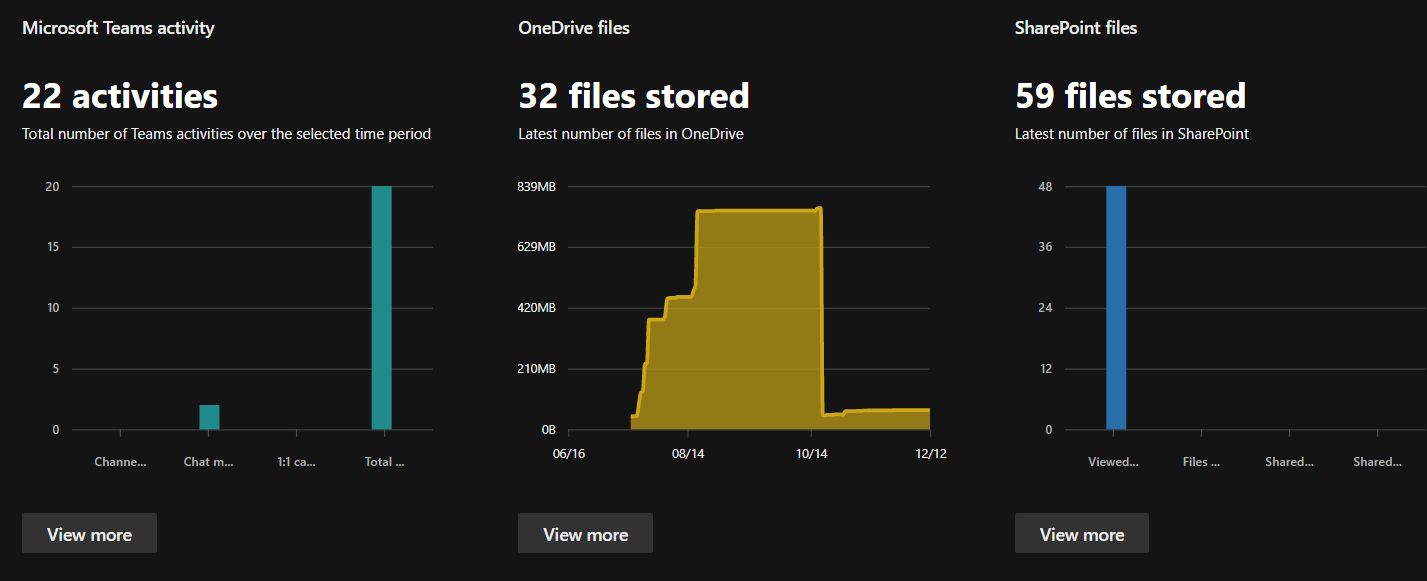Click the 12/12 date marker on the OneDrive chart
The width and height of the screenshot is (1427, 581).
[930, 454]
